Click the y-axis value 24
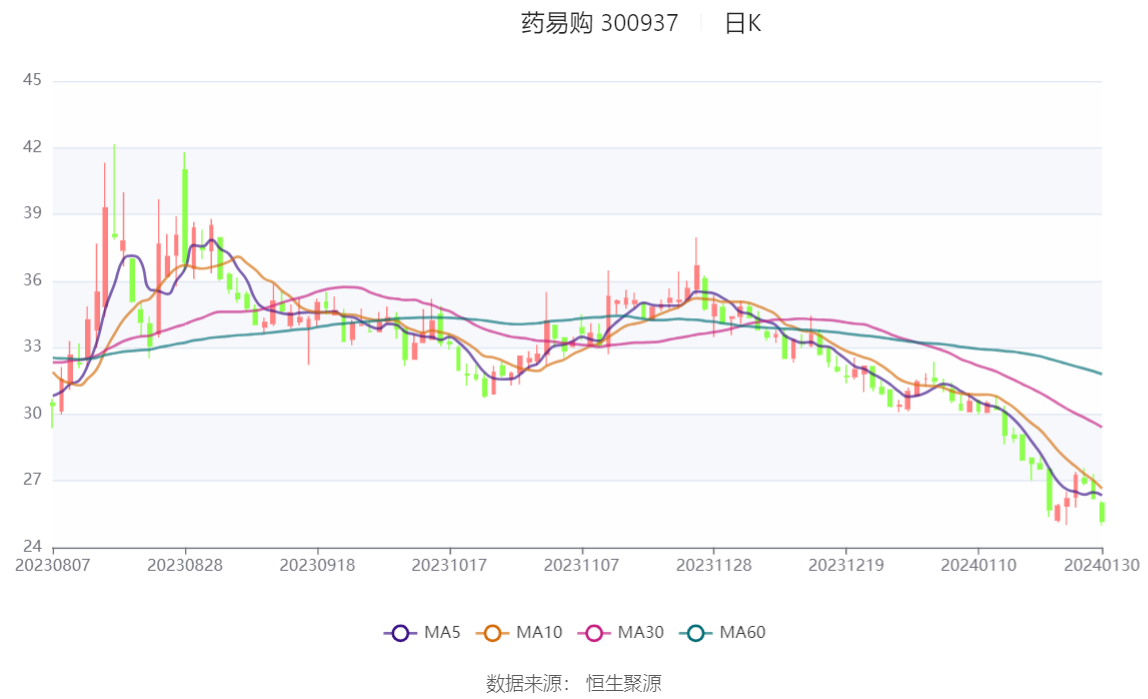The image size is (1148, 699). (32, 546)
